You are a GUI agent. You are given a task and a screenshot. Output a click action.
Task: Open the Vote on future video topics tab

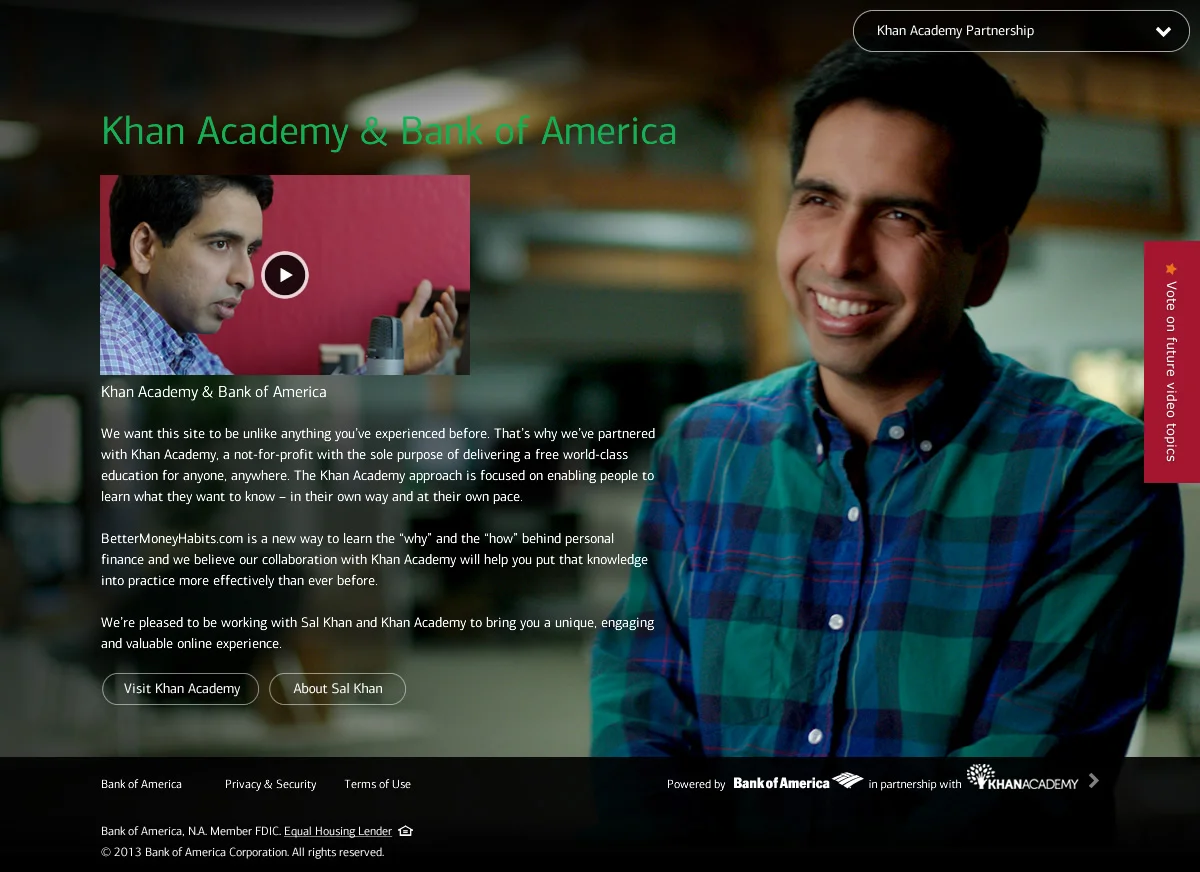(x=1172, y=362)
